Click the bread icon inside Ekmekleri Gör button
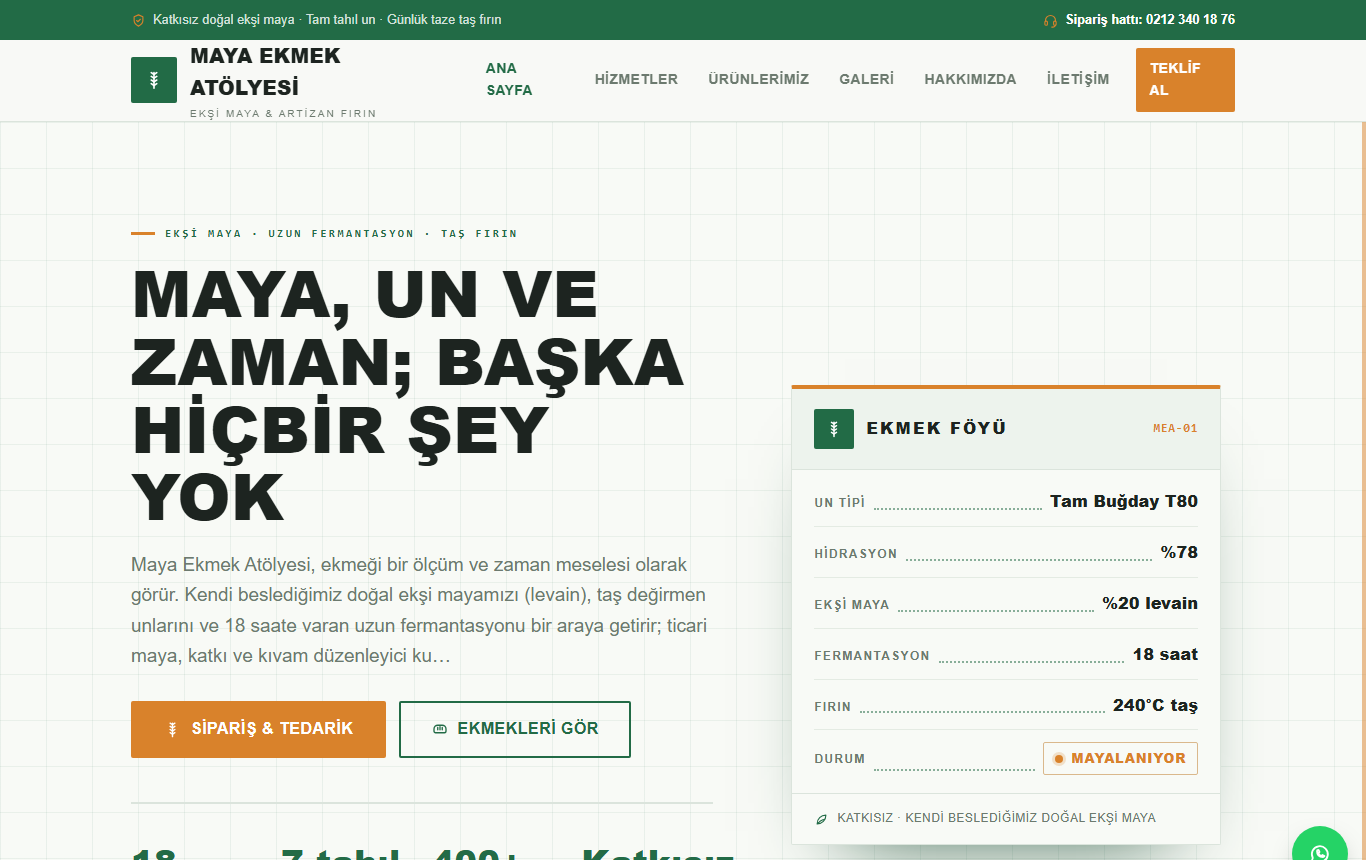Screen dimensions: 1366x860 [440, 729]
